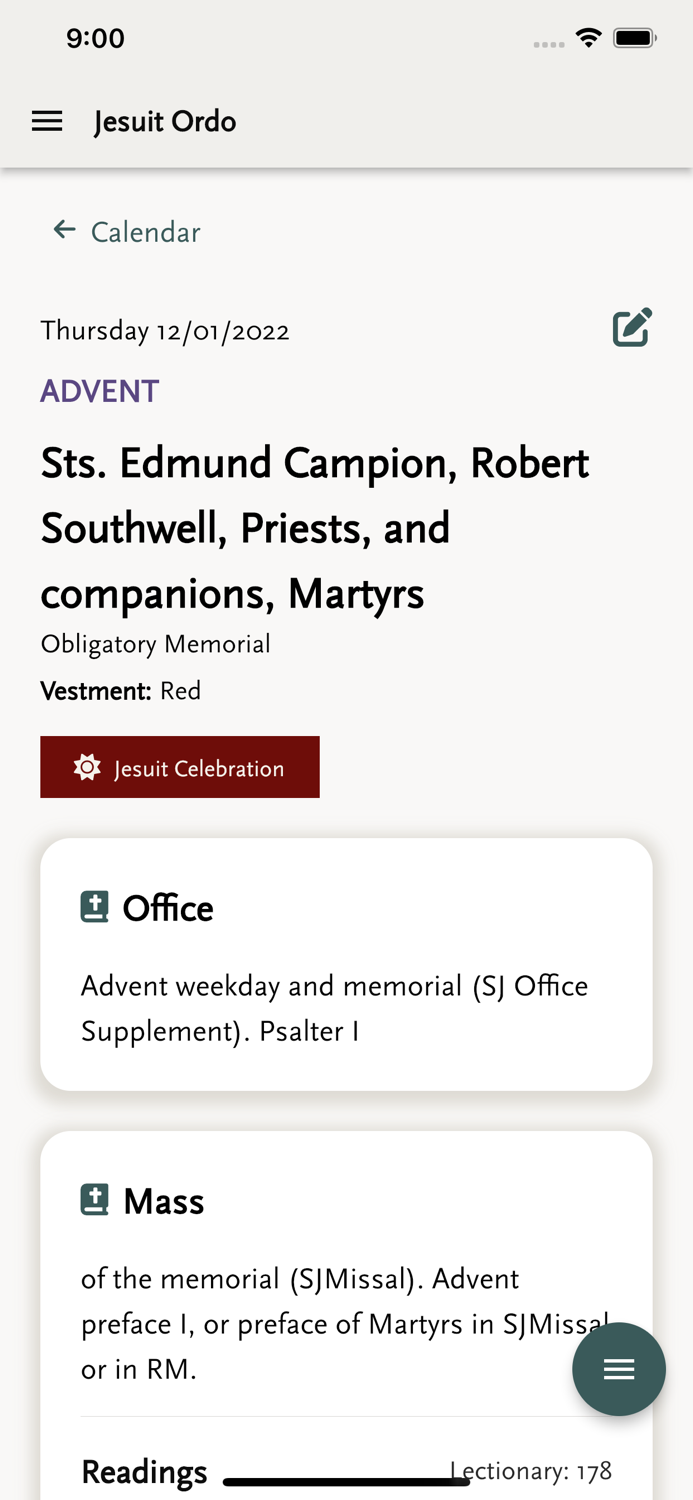Tap the Jesuit Ordo title
Screen dimensions: 693x1500
164,121
